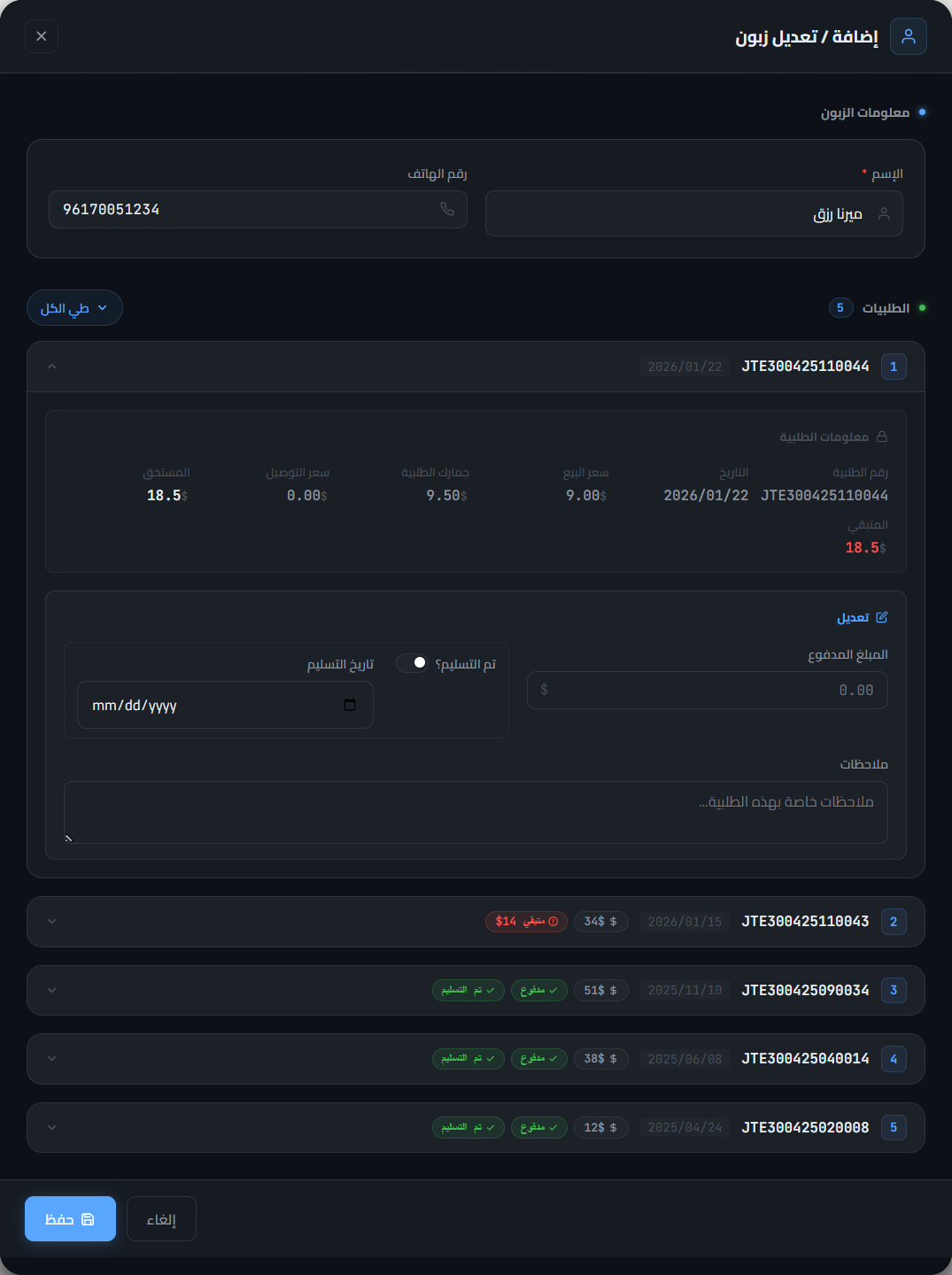Image resolution: width=952 pixels, height=1275 pixels.
Task: Click the paid amount input field
Action: tap(708, 690)
